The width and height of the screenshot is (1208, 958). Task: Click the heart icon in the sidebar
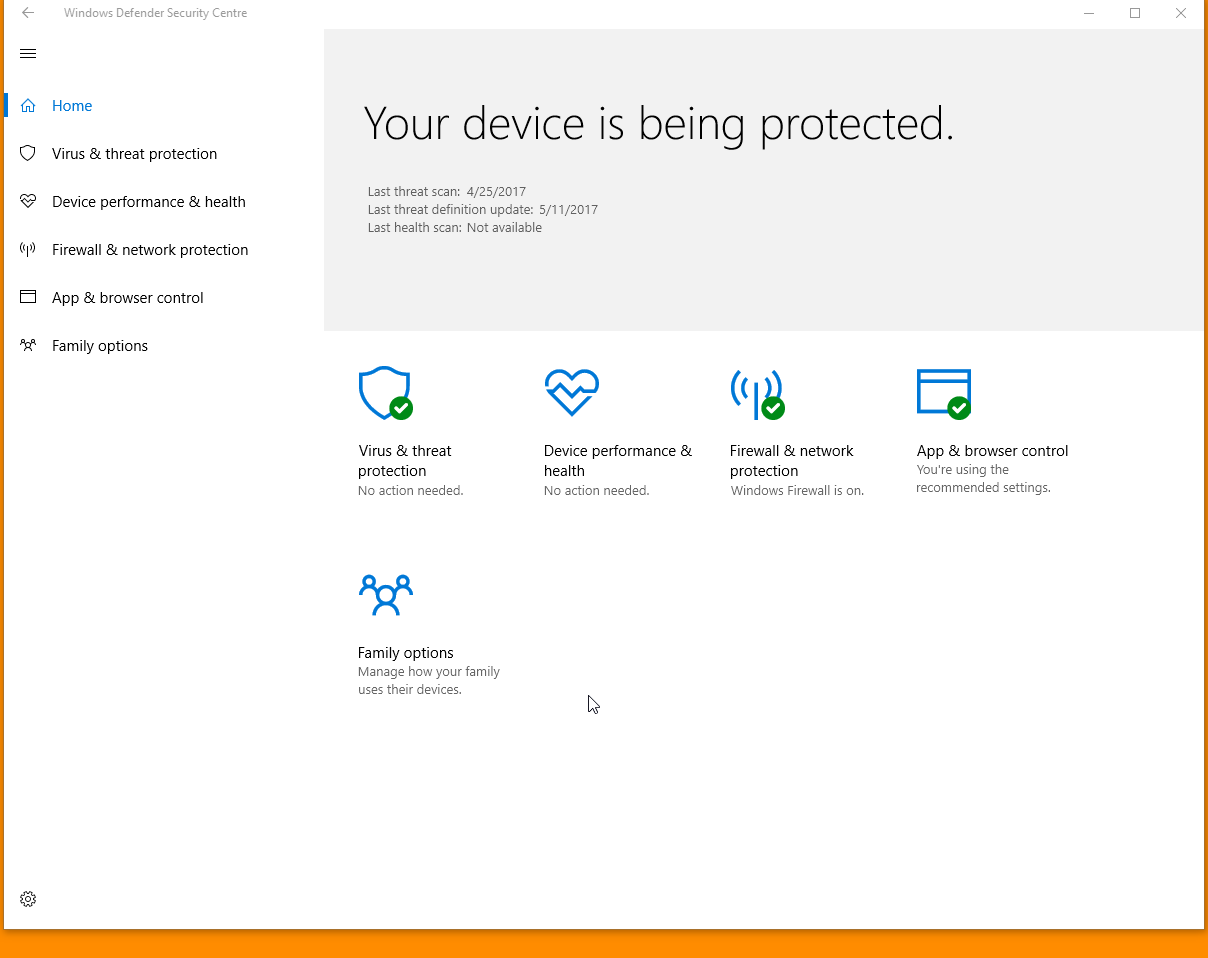click(28, 202)
